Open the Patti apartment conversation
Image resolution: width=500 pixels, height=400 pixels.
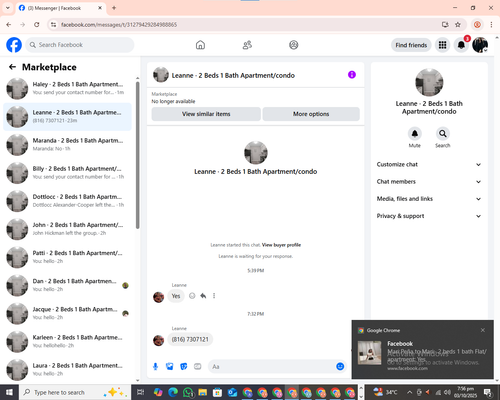tap(68, 257)
